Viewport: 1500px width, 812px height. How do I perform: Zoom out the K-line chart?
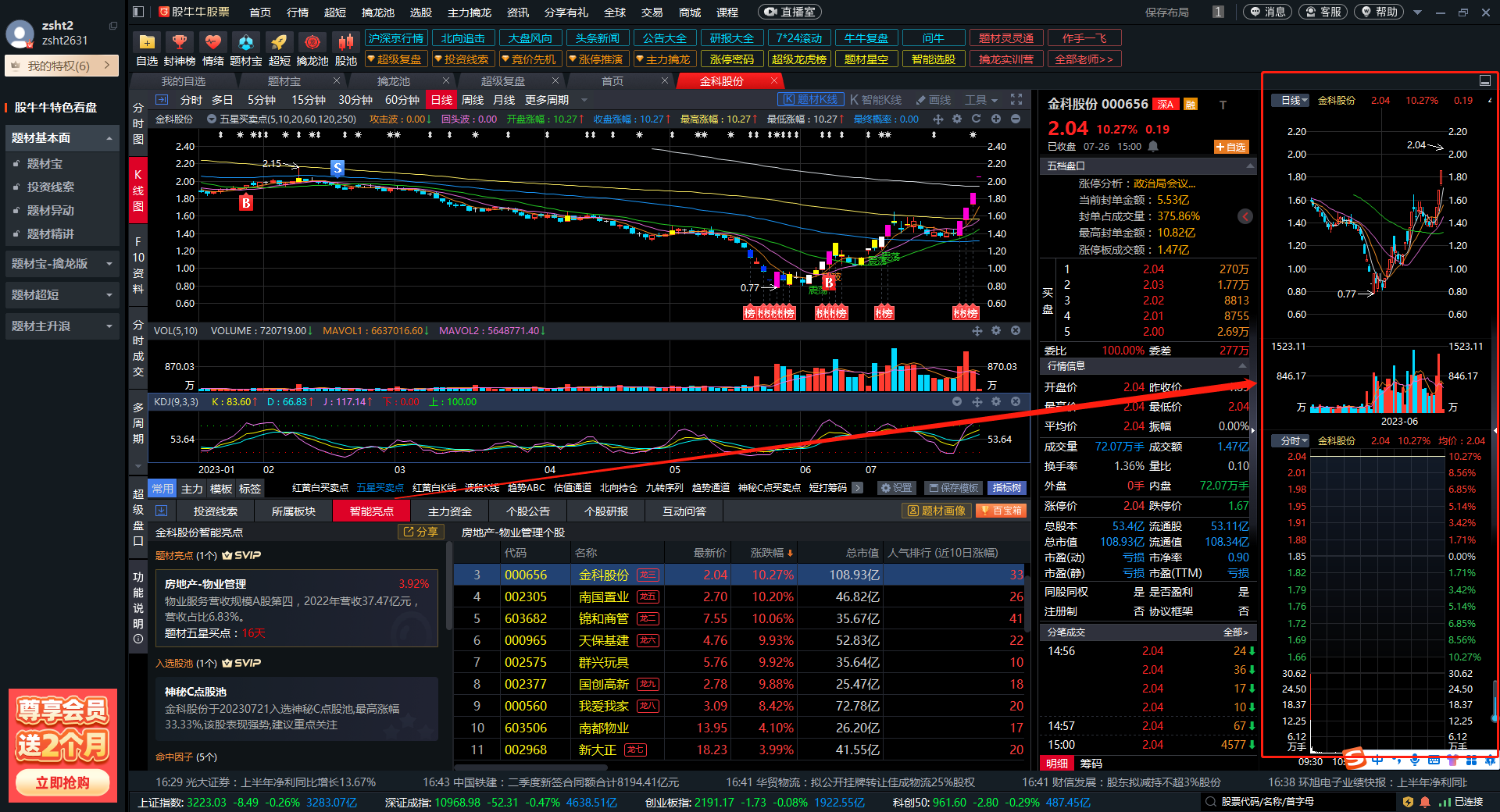(1016, 119)
